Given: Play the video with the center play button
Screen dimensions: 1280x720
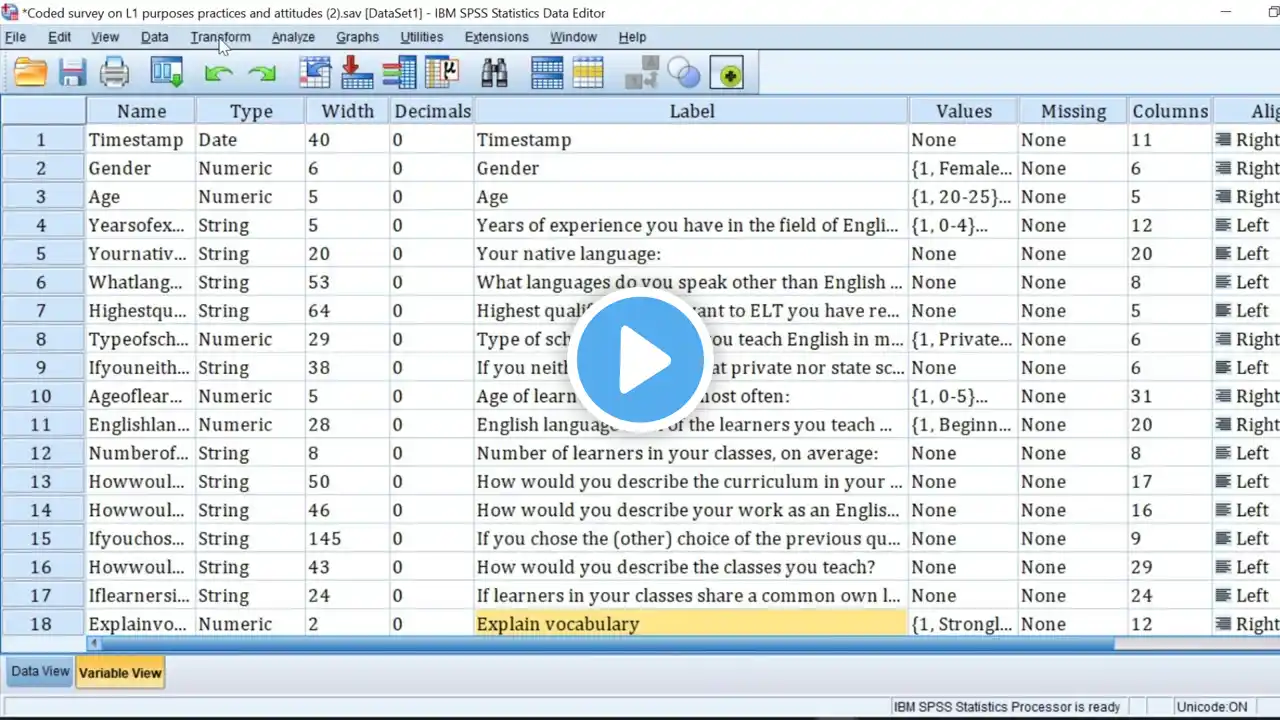Looking at the screenshot, I should coord(640,360).
